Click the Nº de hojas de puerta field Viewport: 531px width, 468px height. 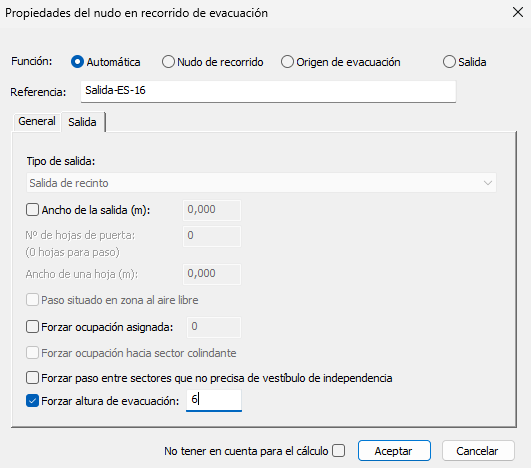(x=212, y=236)
